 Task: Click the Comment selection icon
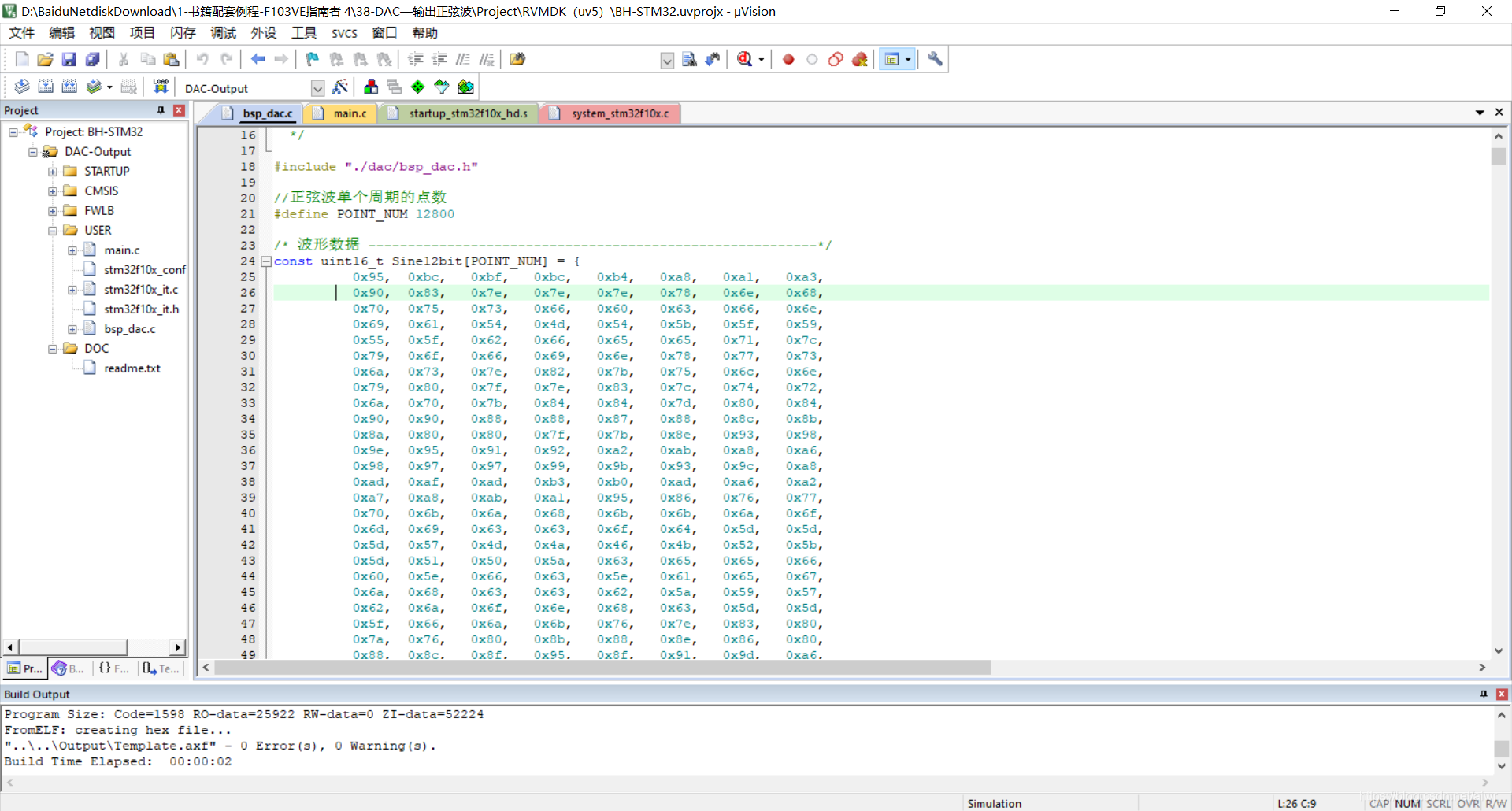[x=463, y=59]
